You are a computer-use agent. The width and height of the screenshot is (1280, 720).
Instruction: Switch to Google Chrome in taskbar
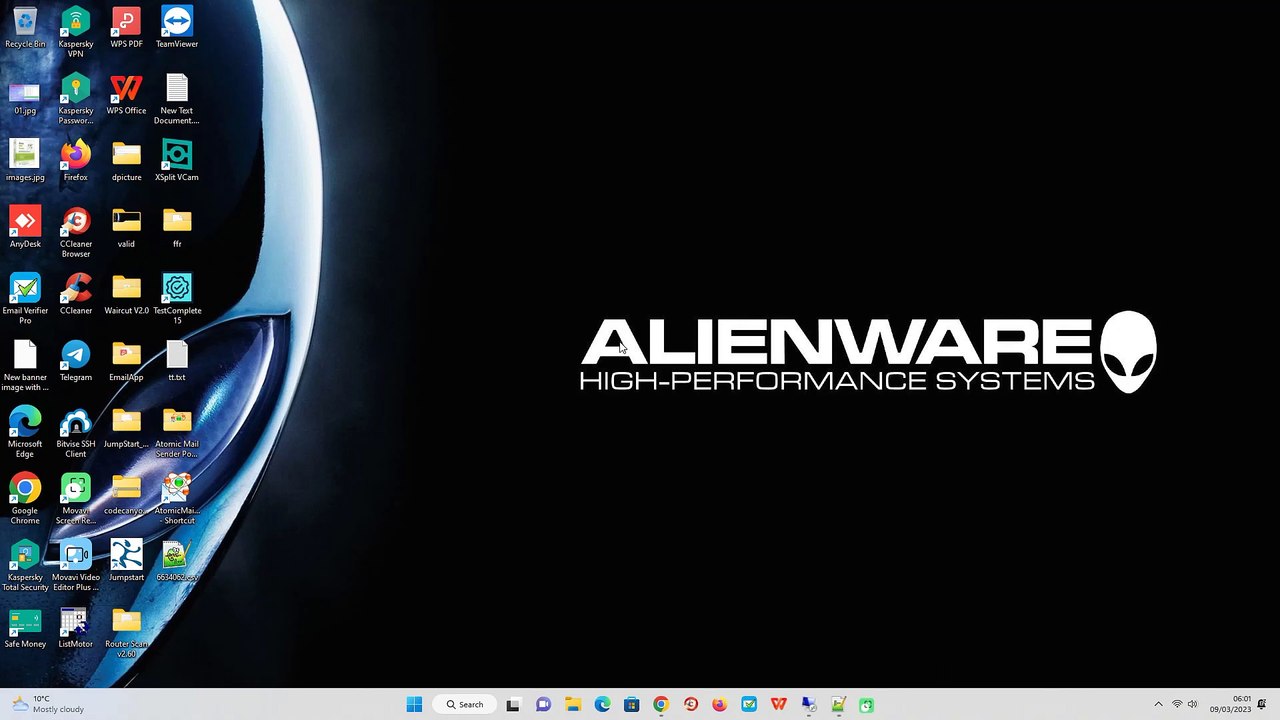click(x=661, y=704)
